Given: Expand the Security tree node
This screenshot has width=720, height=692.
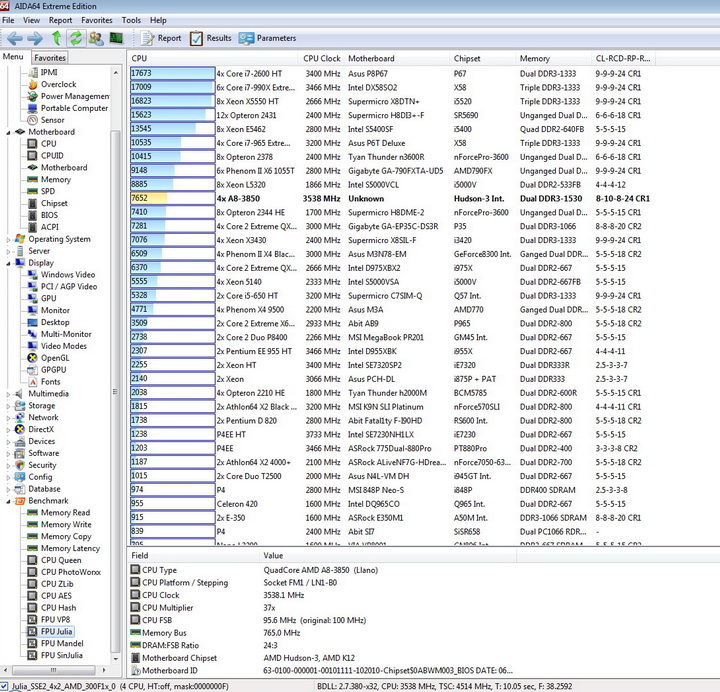Looking at the screenshot, I should [x=8, y=465].
